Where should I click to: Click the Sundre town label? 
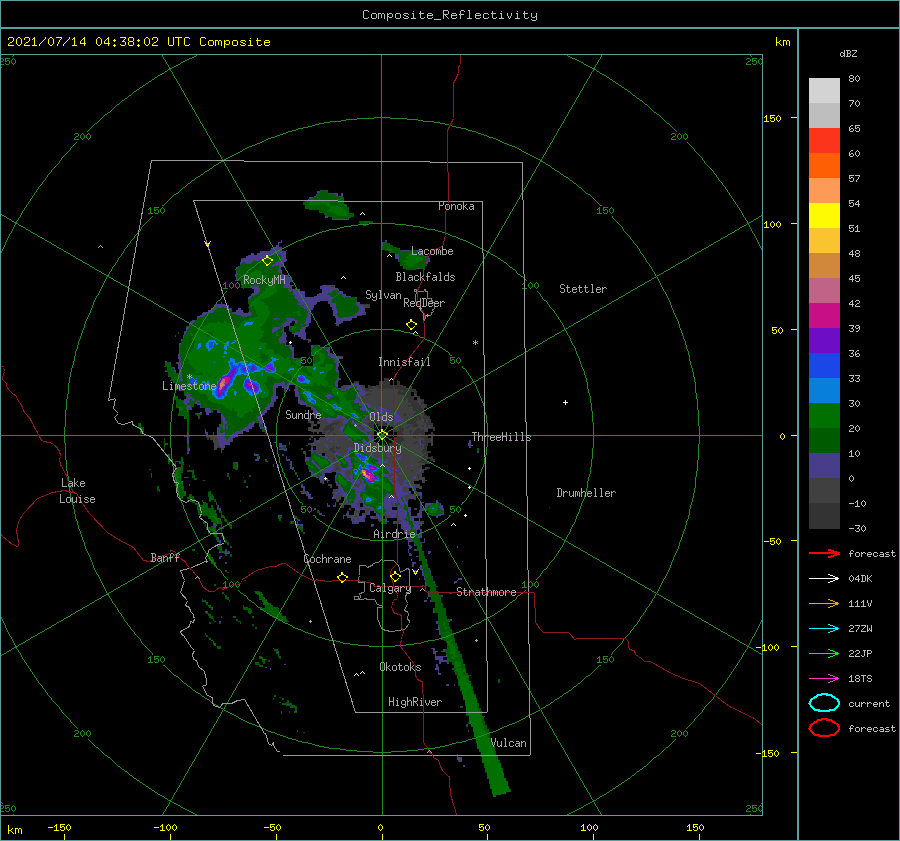coord(303,415)
